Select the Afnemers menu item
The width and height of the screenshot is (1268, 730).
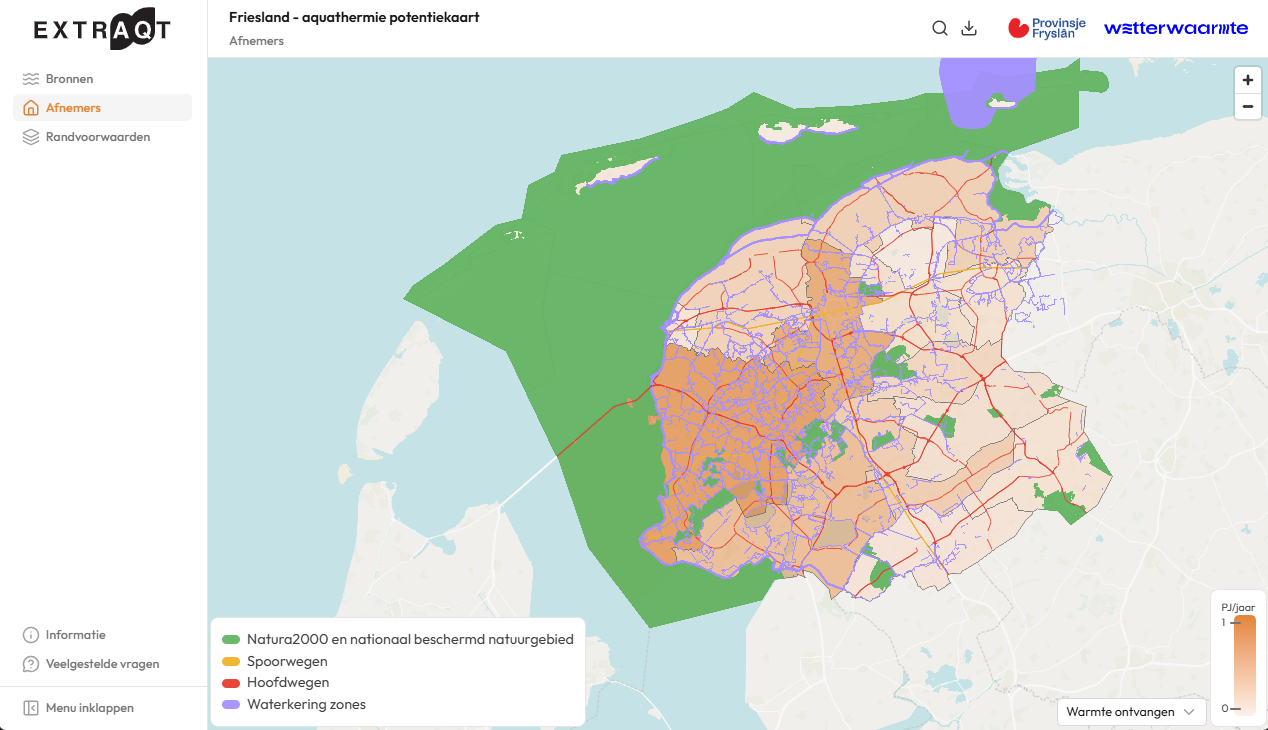pos(102,108)
